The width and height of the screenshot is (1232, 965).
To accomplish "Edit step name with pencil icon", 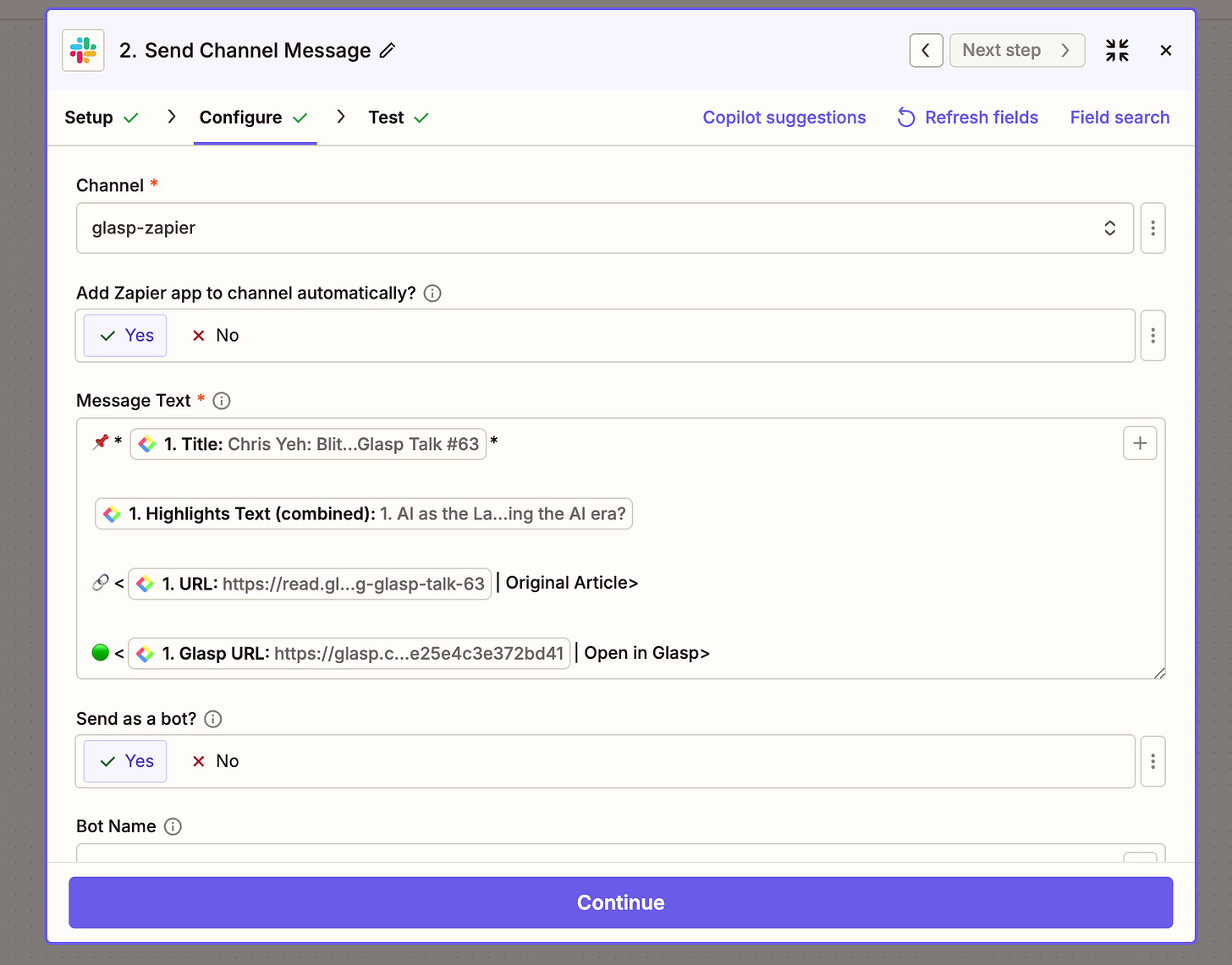I will (x=388, y=51).
